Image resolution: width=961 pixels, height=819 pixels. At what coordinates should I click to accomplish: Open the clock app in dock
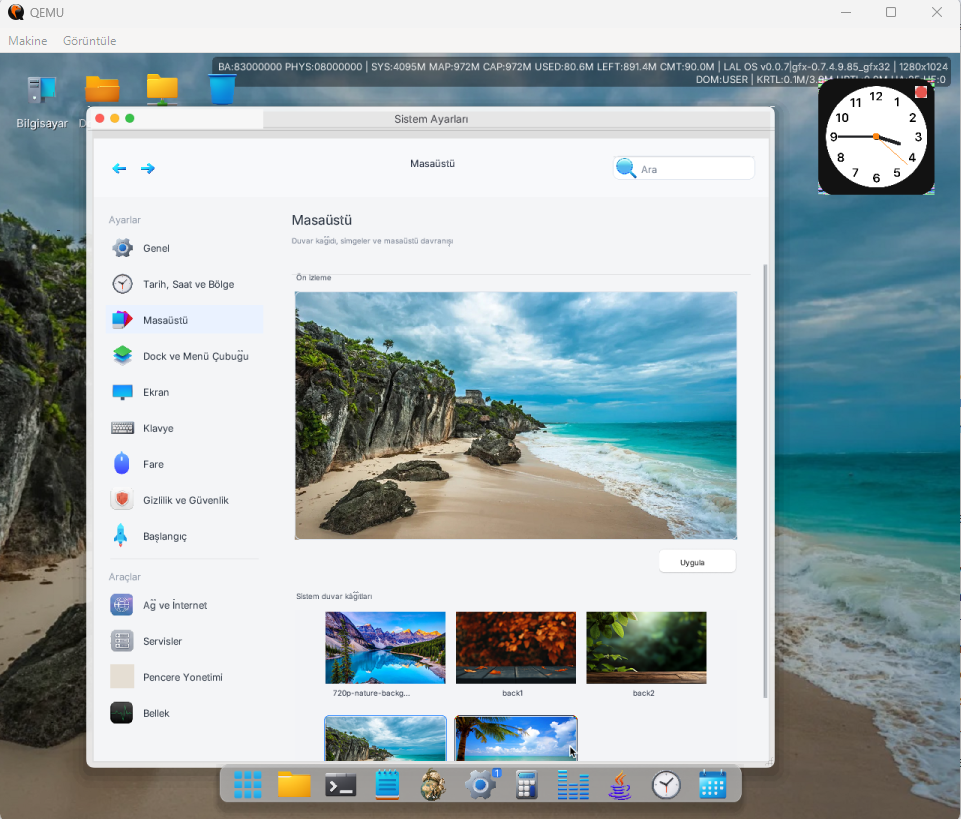[666, 785]
